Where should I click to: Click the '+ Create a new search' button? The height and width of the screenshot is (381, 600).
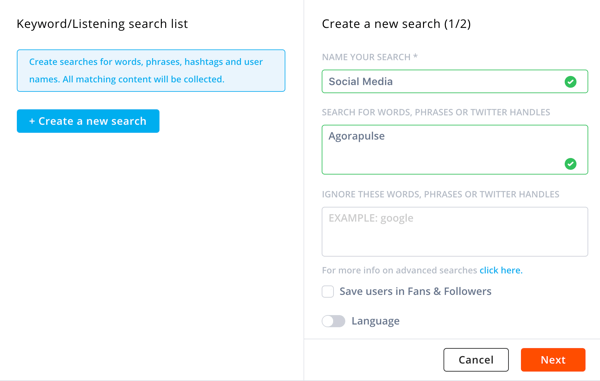coord(88,121)
